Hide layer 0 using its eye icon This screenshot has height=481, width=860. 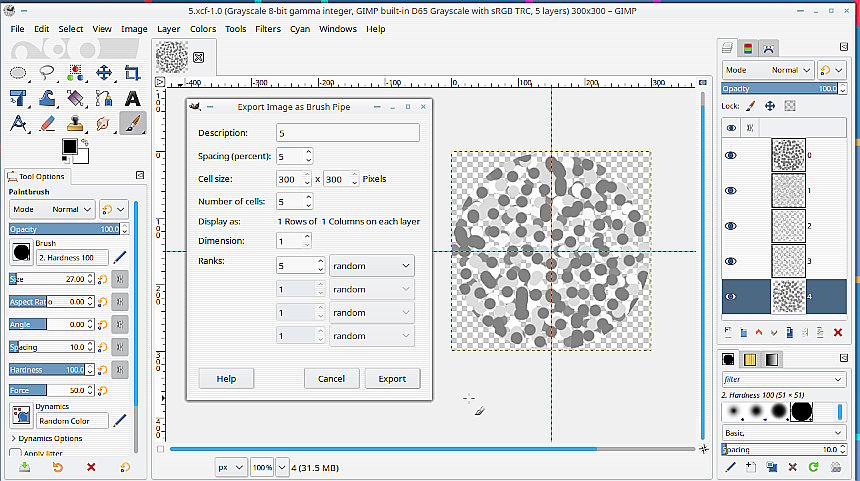(731, 156)
